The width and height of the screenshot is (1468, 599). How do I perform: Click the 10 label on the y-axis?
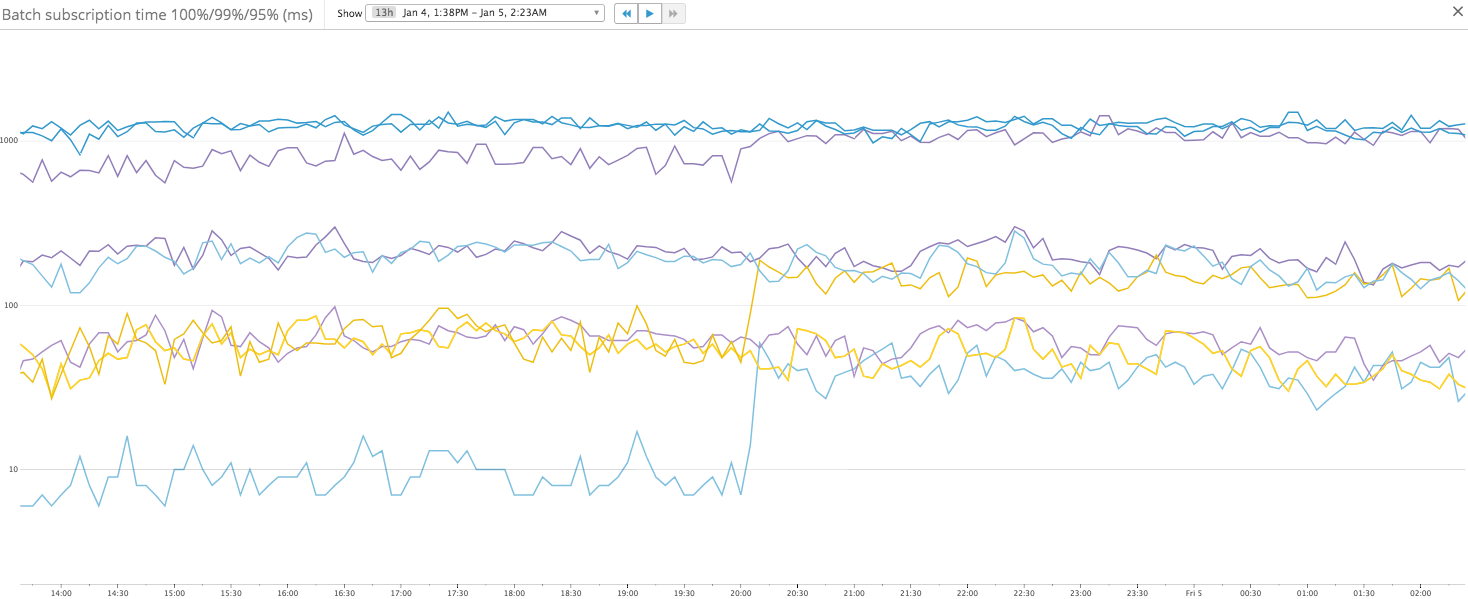pos(13,470)
